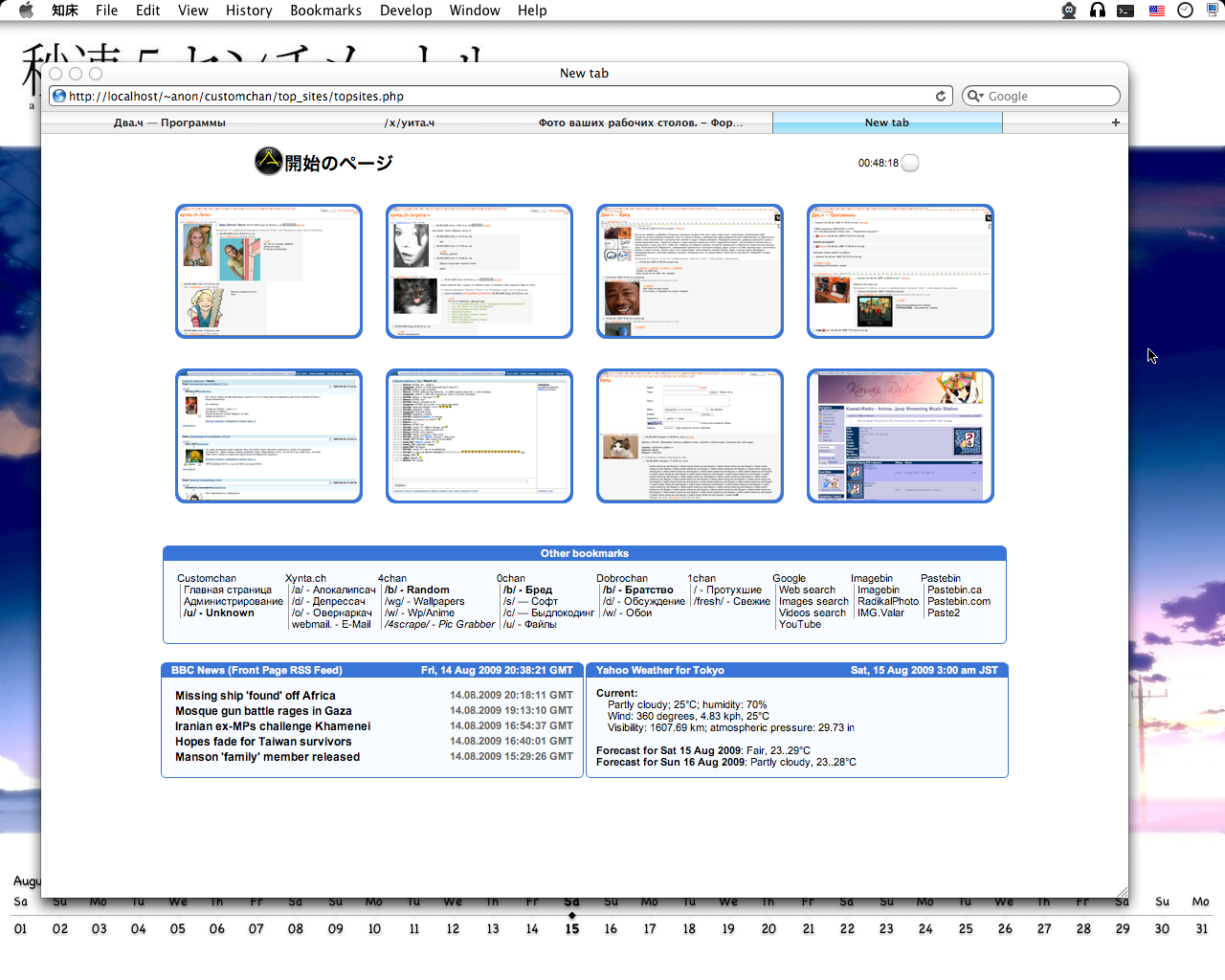
Task: Add a new tab with plus button
Action: pos(1116,122)
